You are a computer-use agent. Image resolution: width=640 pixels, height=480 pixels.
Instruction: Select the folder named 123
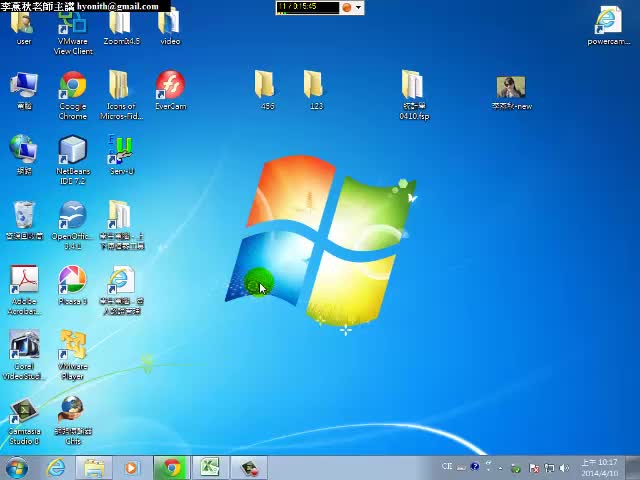point(316,90)
